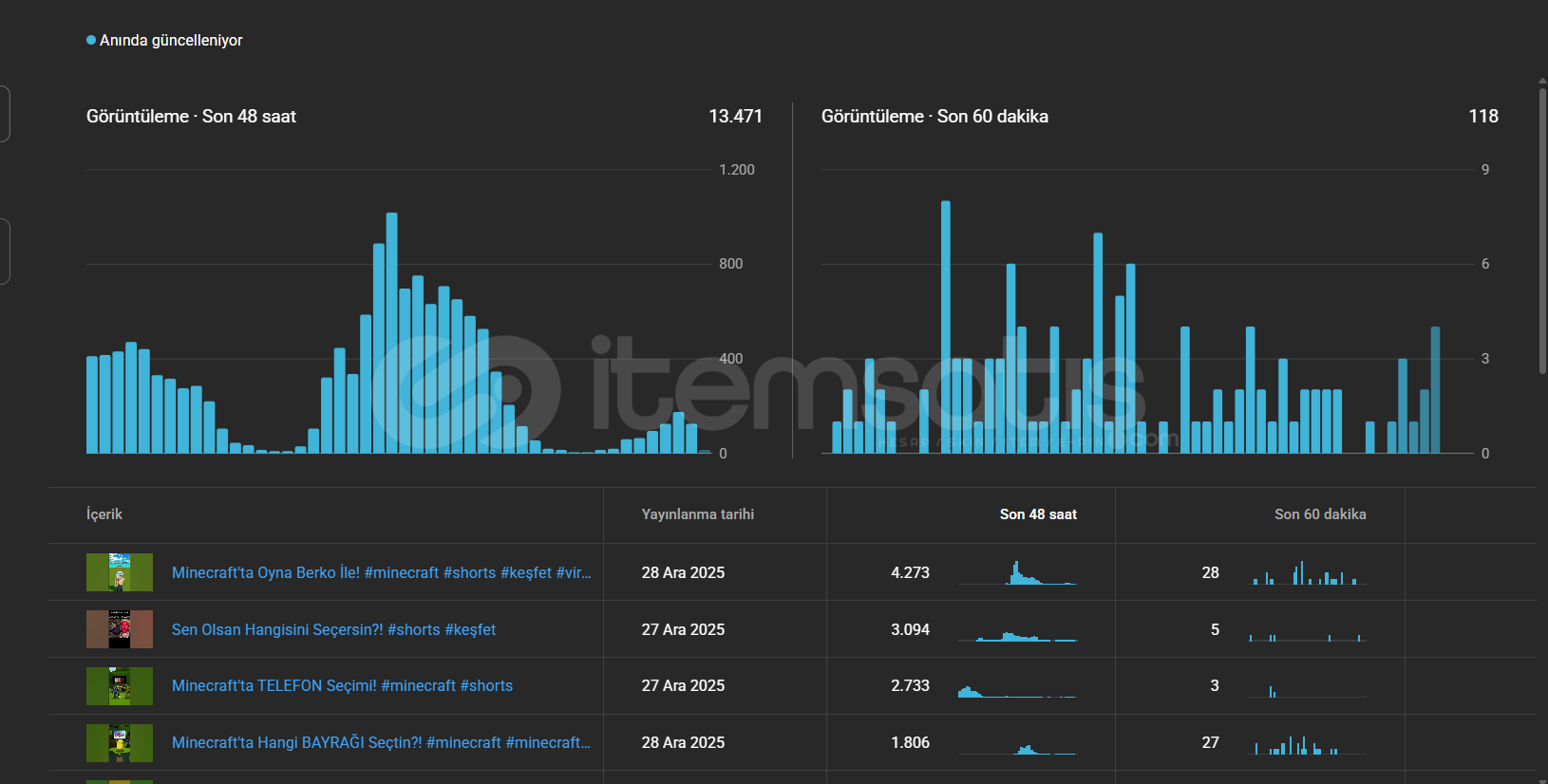The image size is (1548, 784).
Task: Click the 48-hour sparkline in the Oyna Berko row
Action: (1018, 573)
